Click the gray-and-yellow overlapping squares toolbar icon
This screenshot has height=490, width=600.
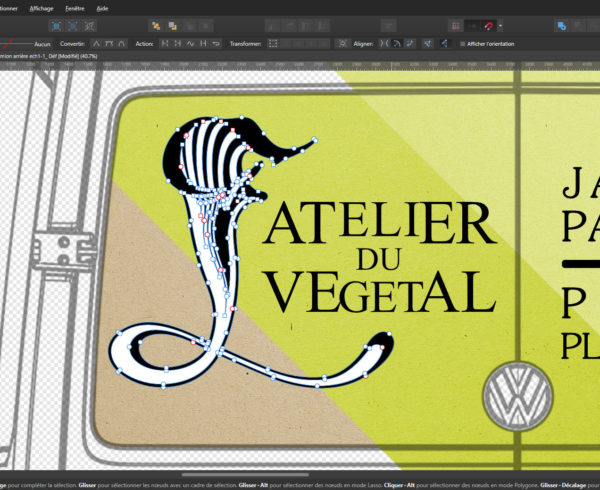(x=173, y=26)
